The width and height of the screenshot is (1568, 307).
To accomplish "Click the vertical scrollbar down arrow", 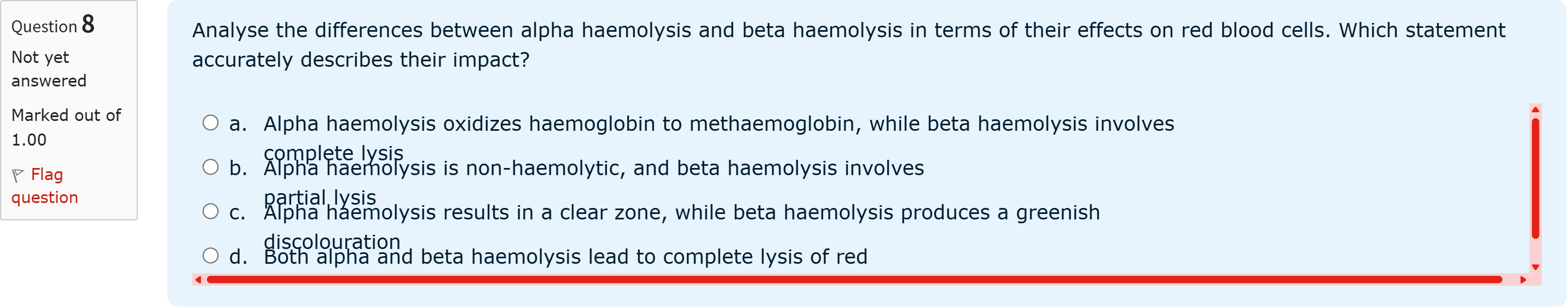I will [1535, 268].
